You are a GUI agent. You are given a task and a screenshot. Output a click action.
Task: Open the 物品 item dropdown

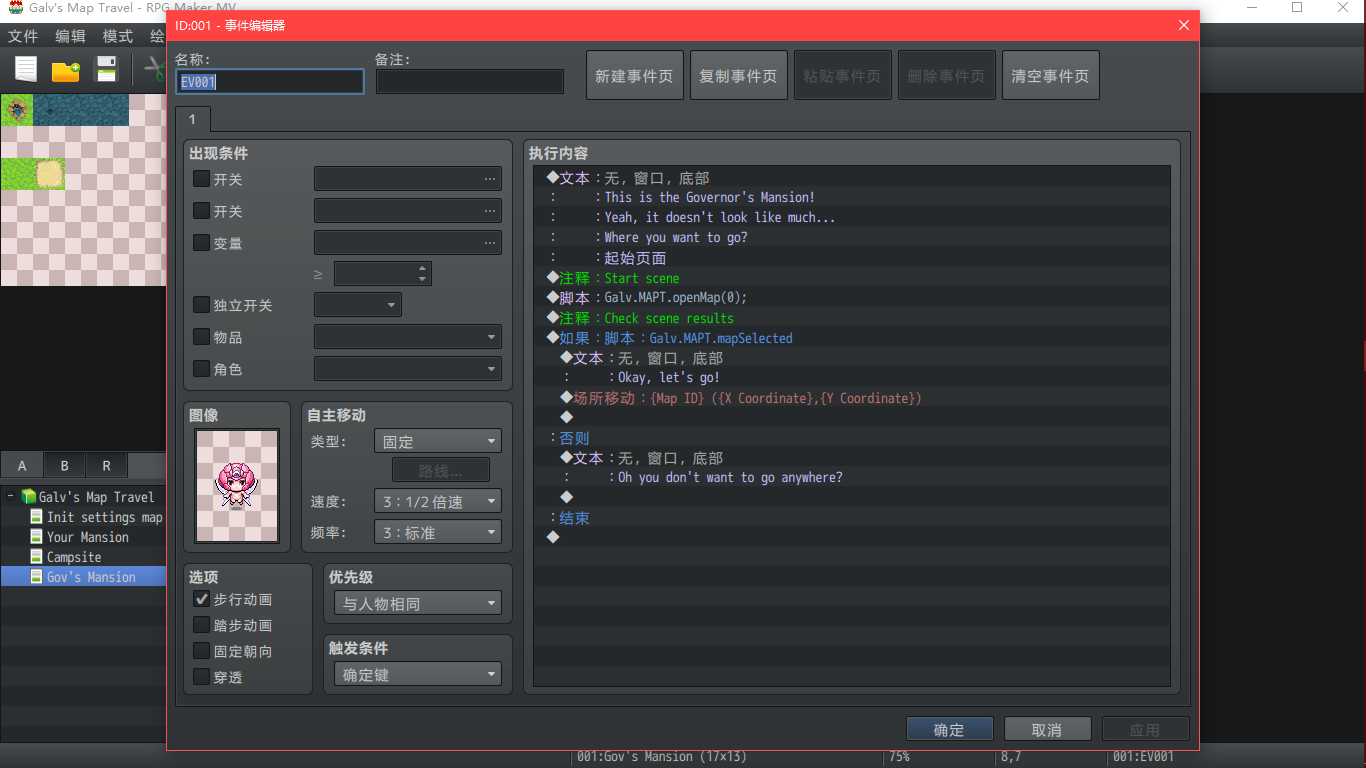(408, 337)
